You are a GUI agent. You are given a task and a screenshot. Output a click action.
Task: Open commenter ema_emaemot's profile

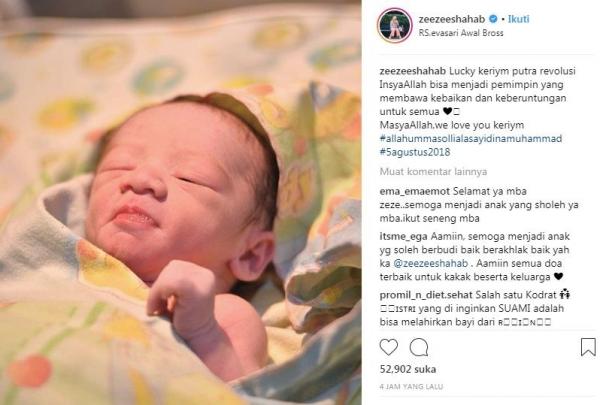point(415,191)
